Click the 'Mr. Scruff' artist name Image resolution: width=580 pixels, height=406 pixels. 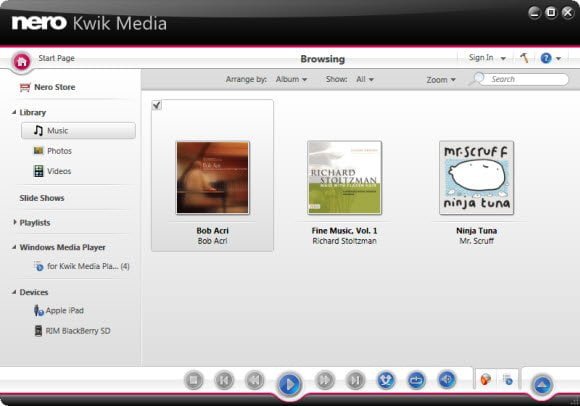[x=476, y=241]
